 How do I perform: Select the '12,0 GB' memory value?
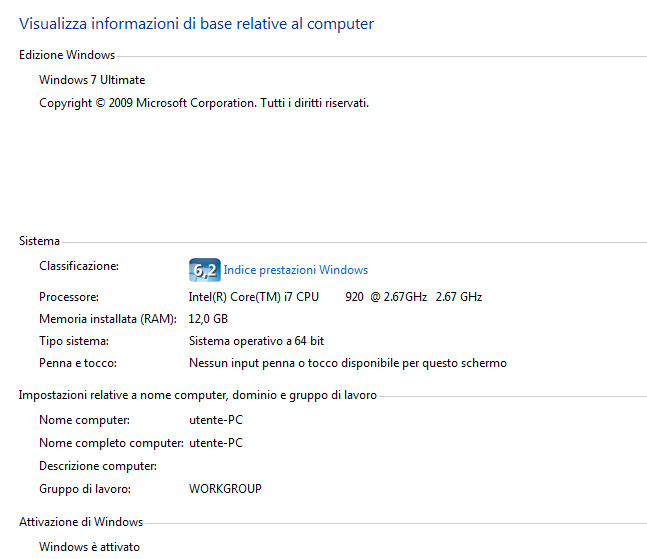[x=208, y=319]
